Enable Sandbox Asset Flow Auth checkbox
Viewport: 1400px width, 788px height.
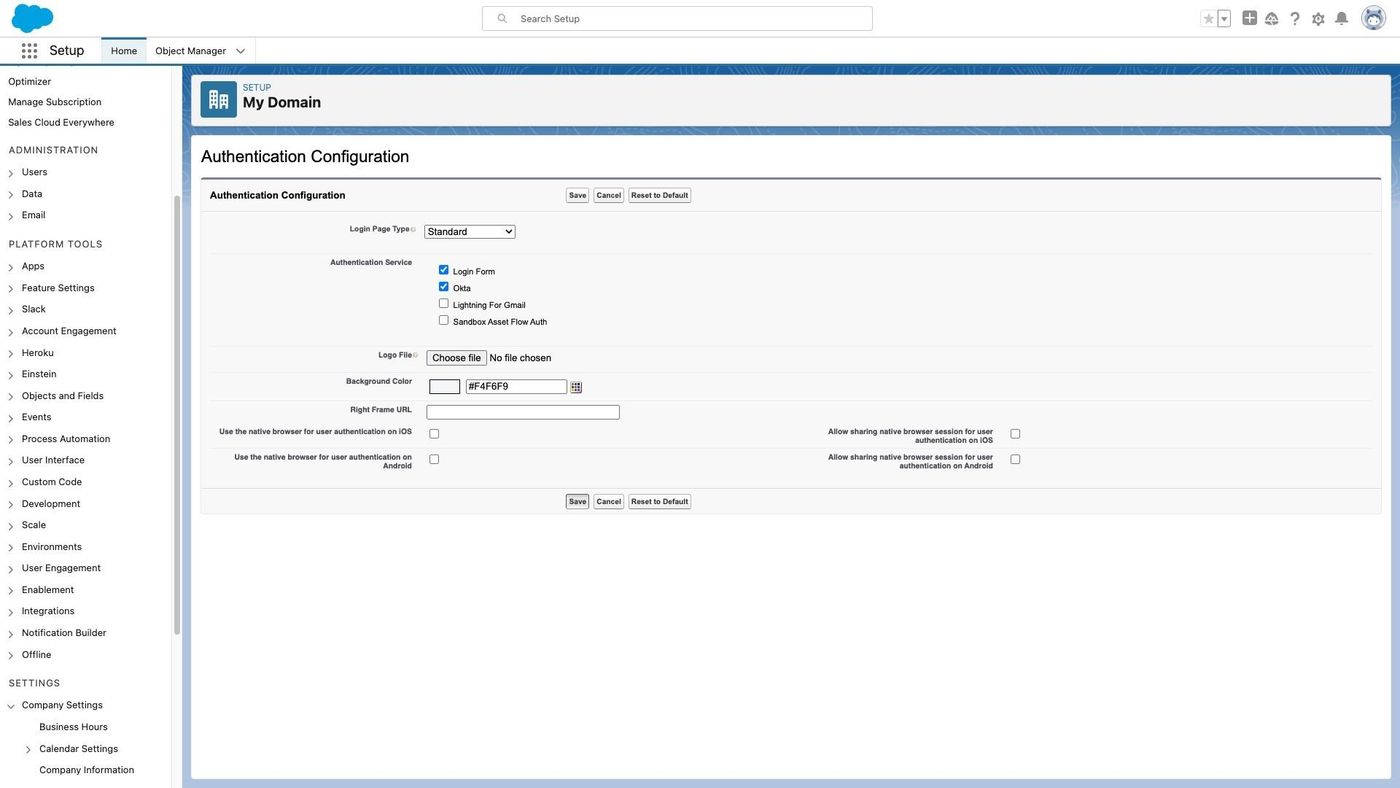[x=444, y=320]
